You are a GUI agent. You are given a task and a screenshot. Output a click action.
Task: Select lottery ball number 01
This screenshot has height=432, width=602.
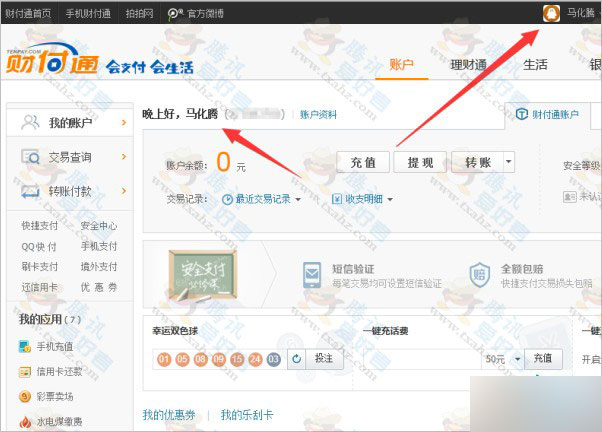tap(164, 358)
